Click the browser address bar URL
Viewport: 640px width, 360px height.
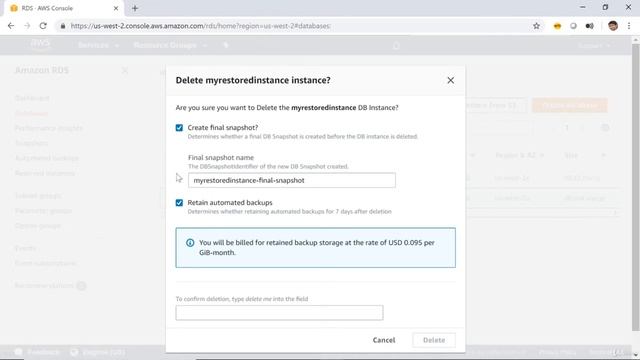(x=200, y=26)
